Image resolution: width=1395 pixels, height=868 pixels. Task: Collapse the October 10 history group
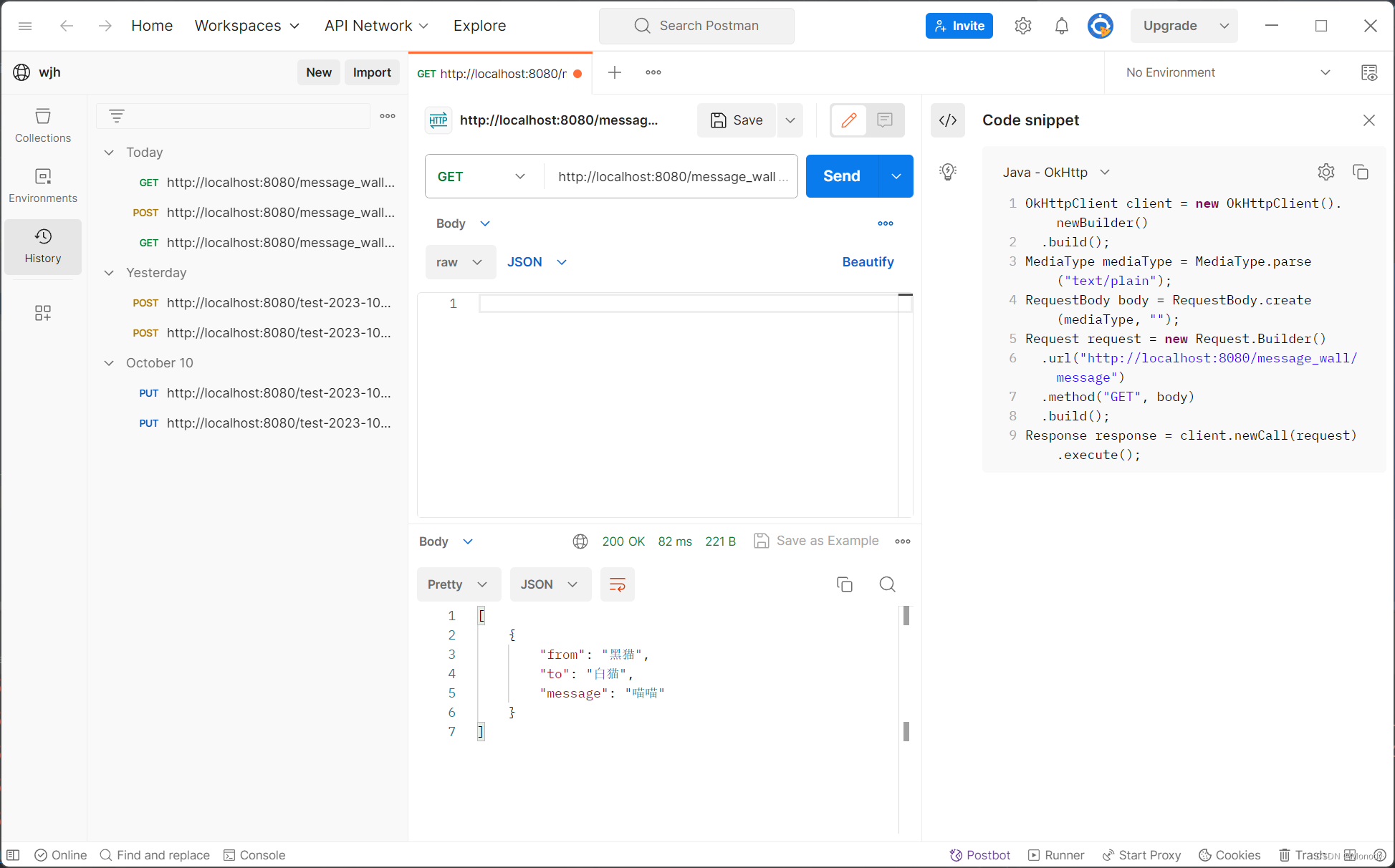[x=109, y=363]
